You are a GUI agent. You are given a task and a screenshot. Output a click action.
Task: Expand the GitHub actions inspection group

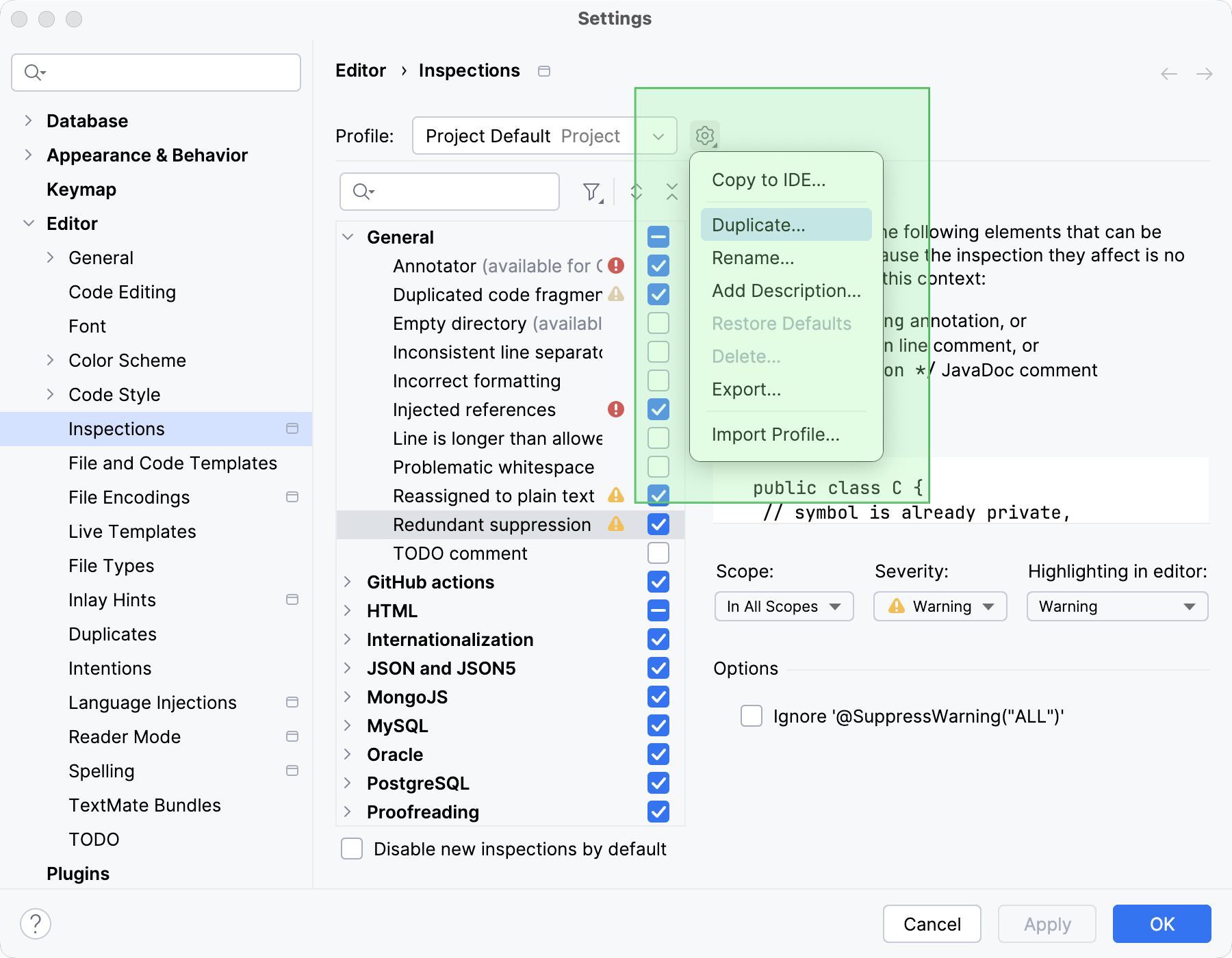point(348,582)
